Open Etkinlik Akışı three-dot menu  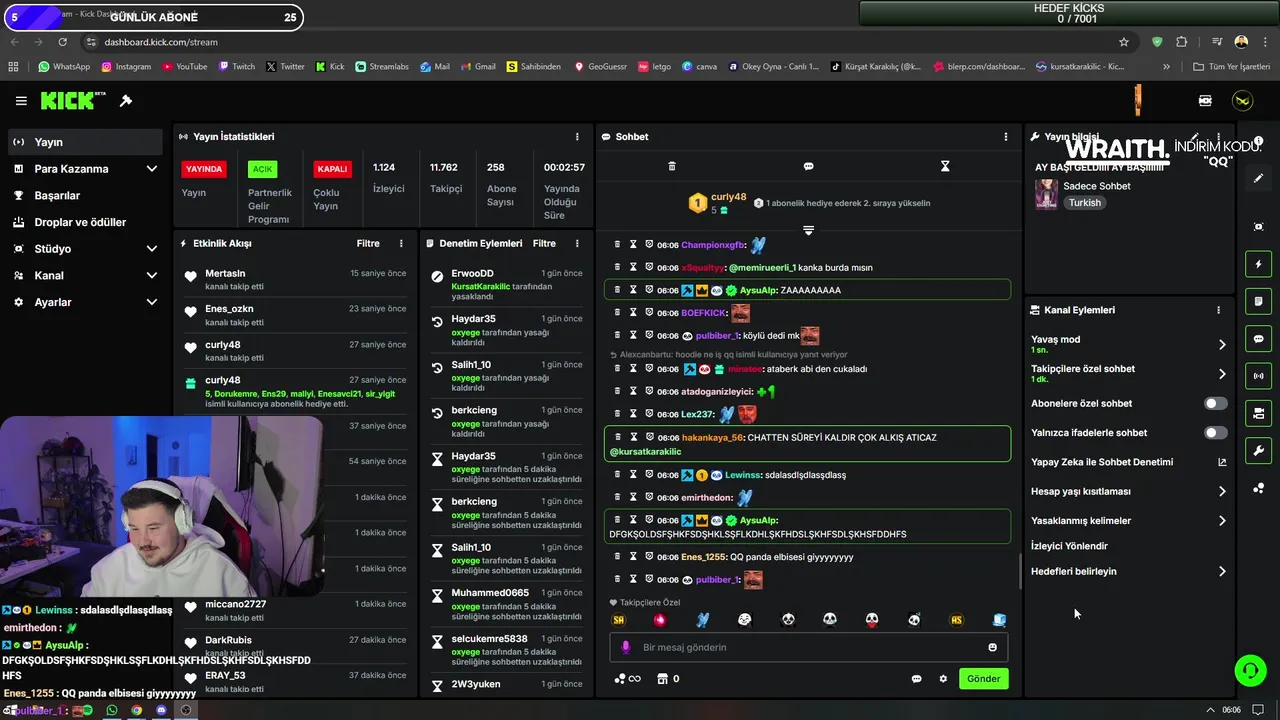401,243
